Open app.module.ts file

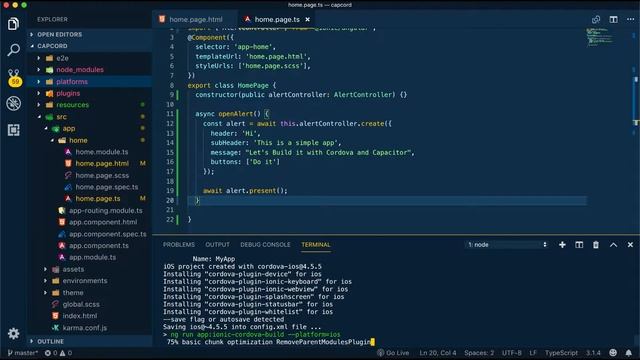92,257
